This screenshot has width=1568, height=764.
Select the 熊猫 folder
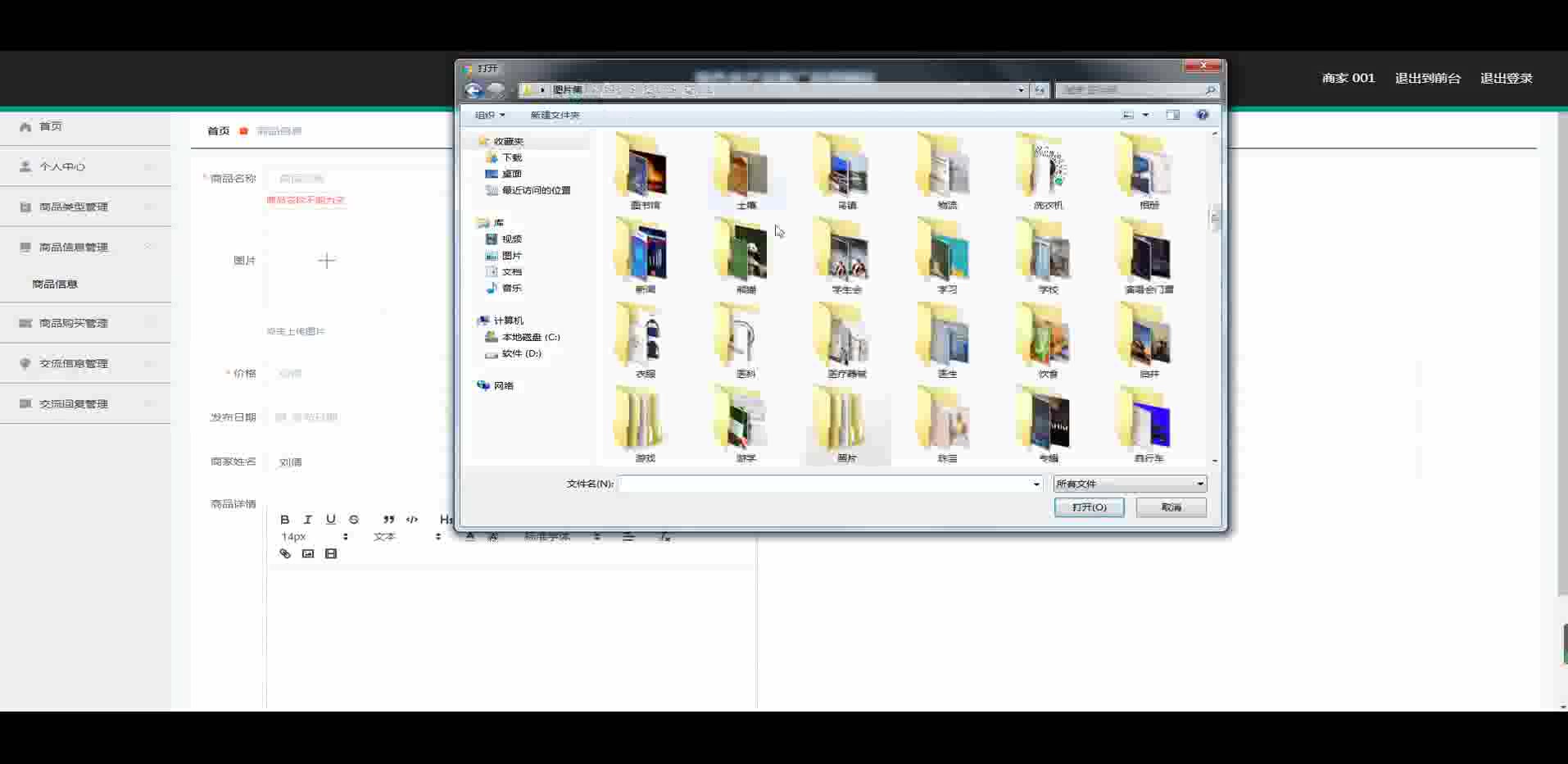(745, 256)
